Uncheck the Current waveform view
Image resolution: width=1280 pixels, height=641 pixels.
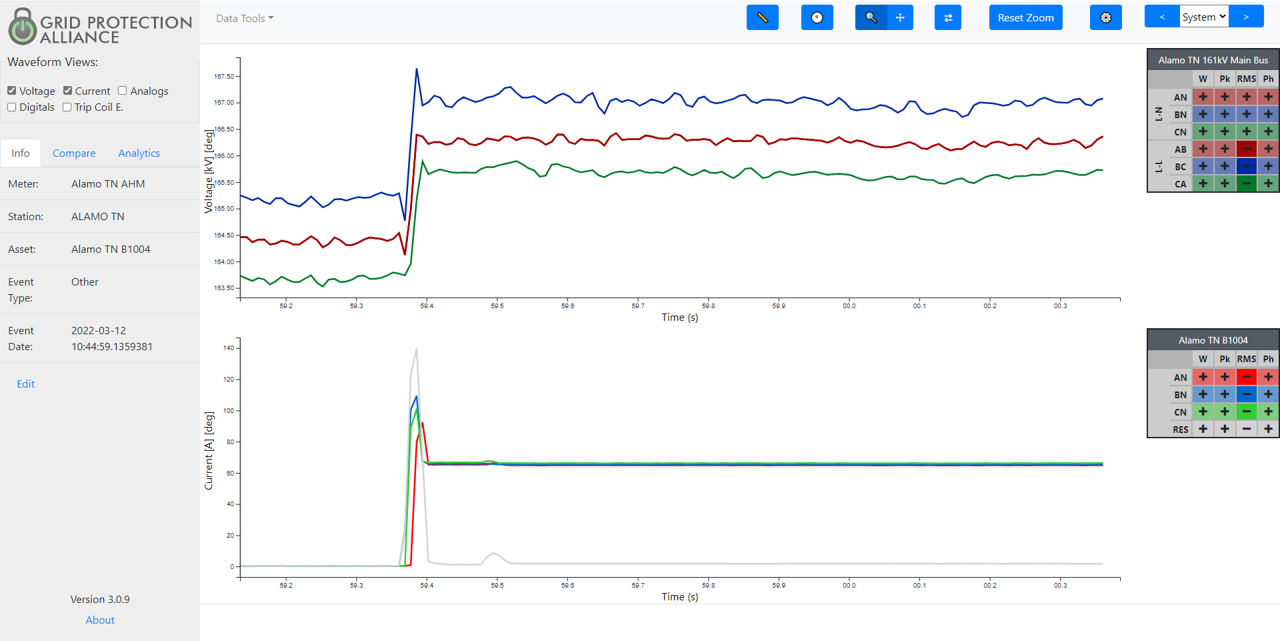tap(68, 91)
